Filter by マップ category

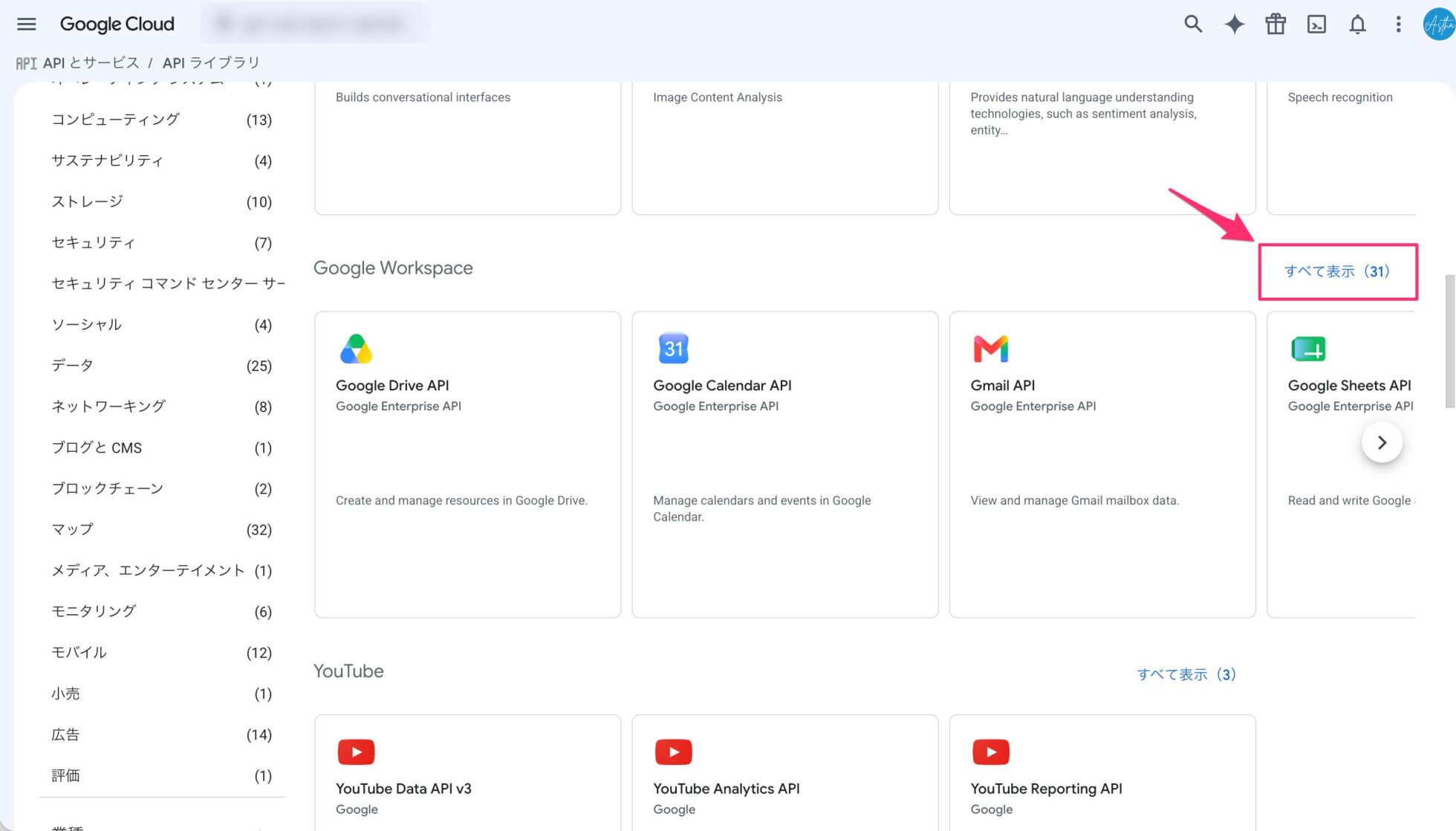(162, 529)
